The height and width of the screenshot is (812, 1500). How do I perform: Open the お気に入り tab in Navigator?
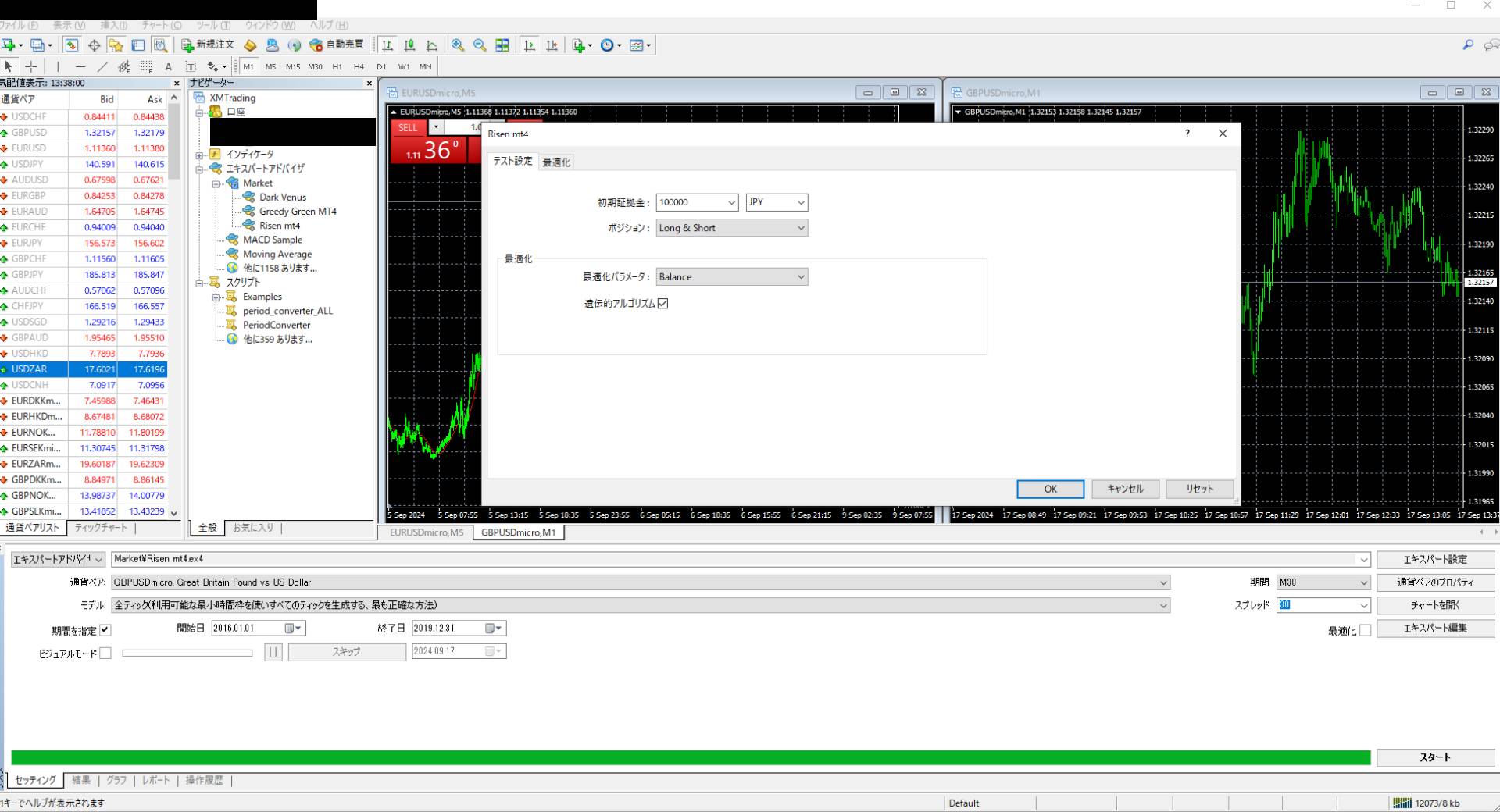[253, 529]
